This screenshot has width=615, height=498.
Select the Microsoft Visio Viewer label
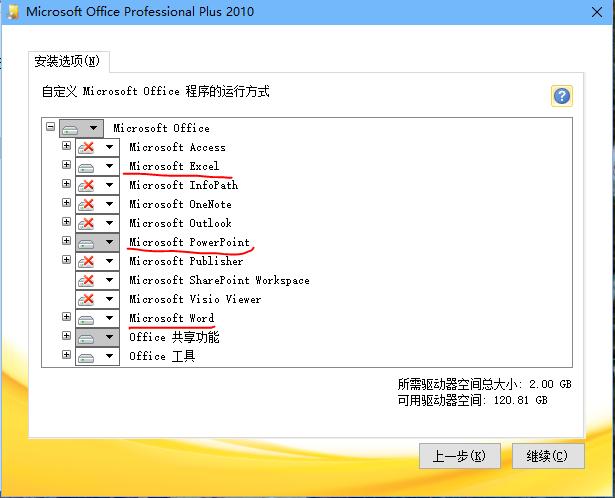(195, 299)
